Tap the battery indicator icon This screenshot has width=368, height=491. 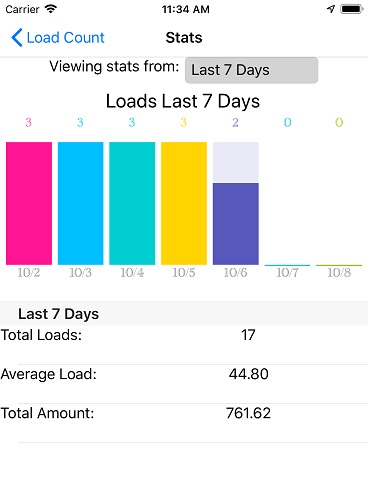351,9
